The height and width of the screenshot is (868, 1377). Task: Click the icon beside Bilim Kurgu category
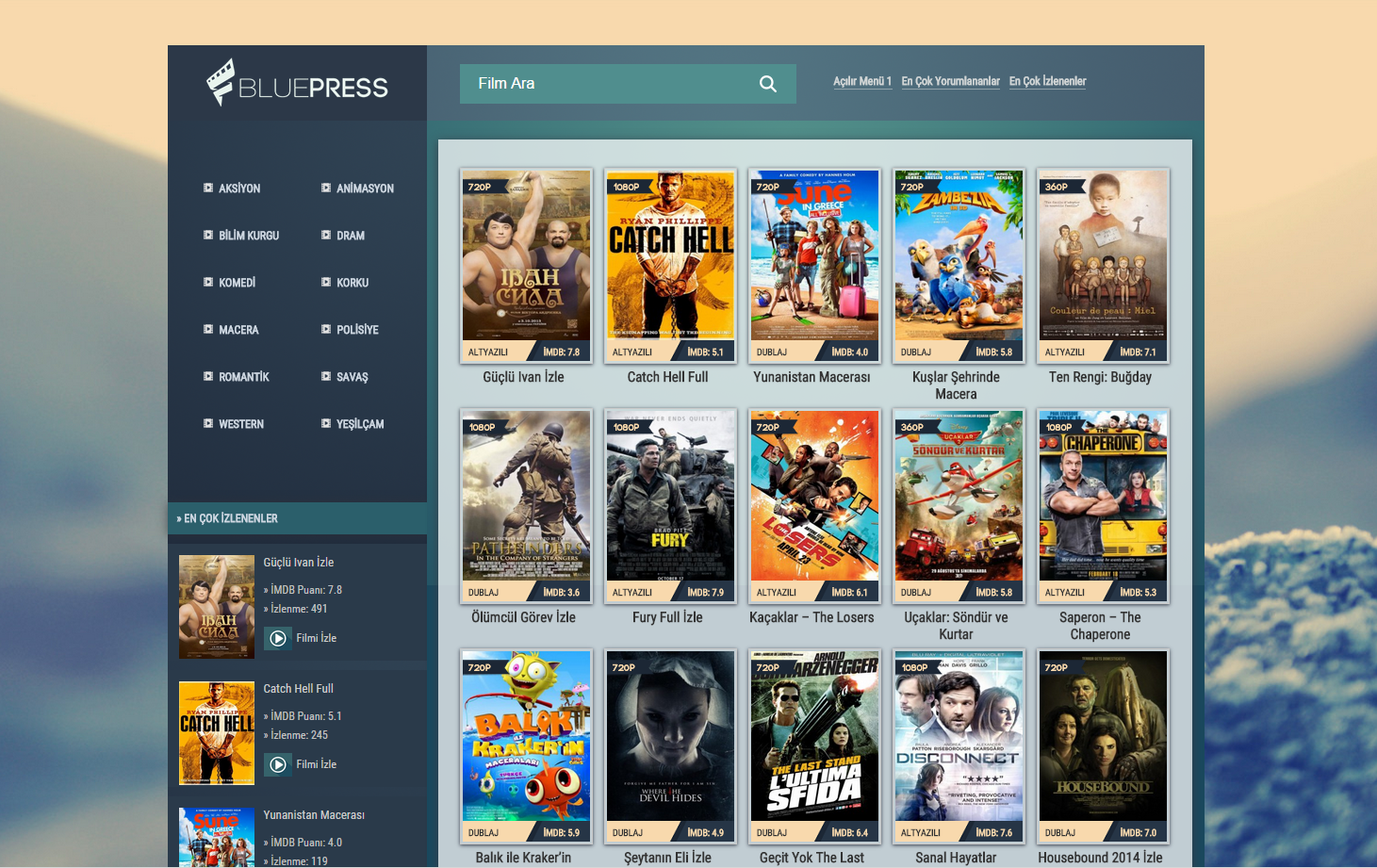pyautogui.click(x=208, y=235)
